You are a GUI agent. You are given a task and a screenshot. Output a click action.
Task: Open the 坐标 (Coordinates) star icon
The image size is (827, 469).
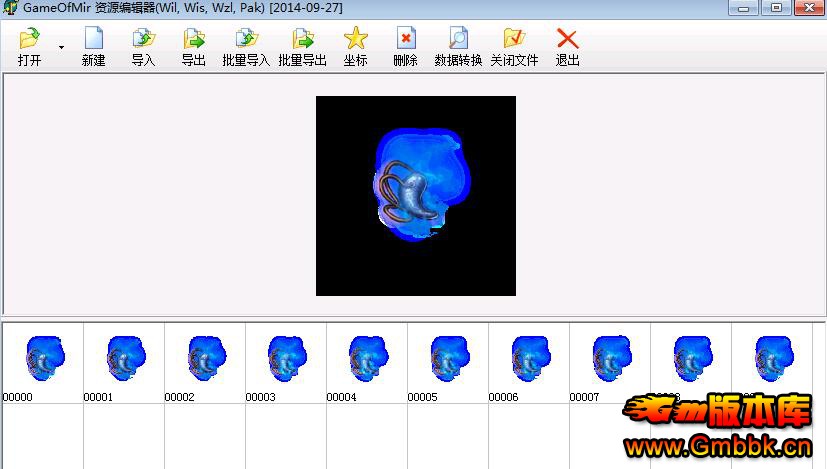point(355,41)
